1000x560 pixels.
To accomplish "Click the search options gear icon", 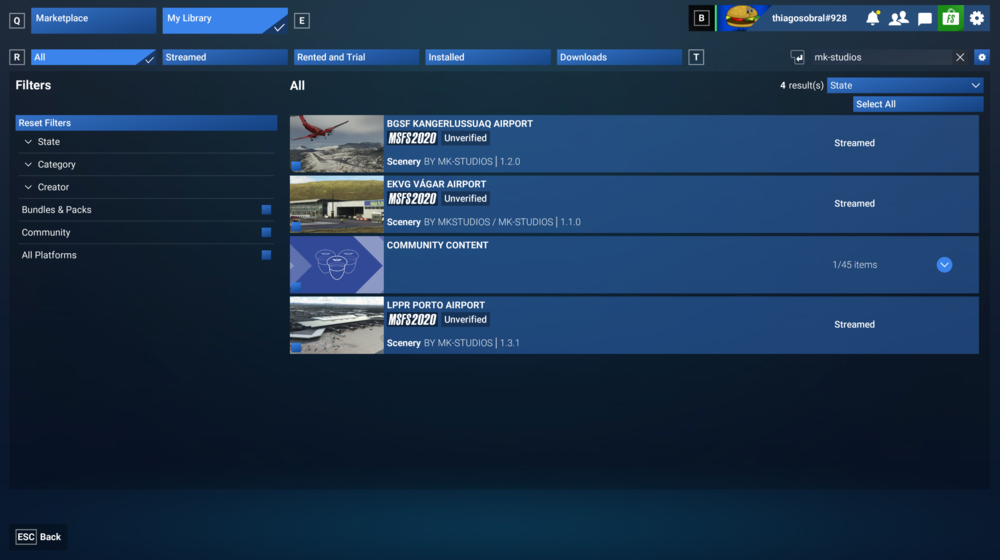I will click(982, 57).
